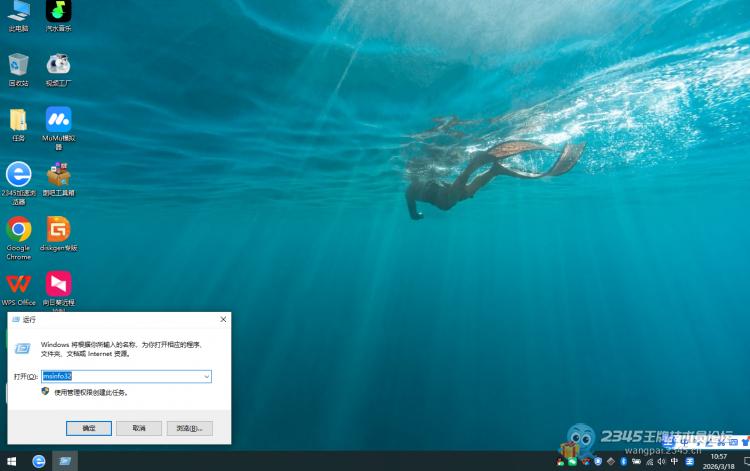This screenshot has height=471, width=750.
Task: Select the 任务 folder on desktop
Action: [x=18, y=120]
